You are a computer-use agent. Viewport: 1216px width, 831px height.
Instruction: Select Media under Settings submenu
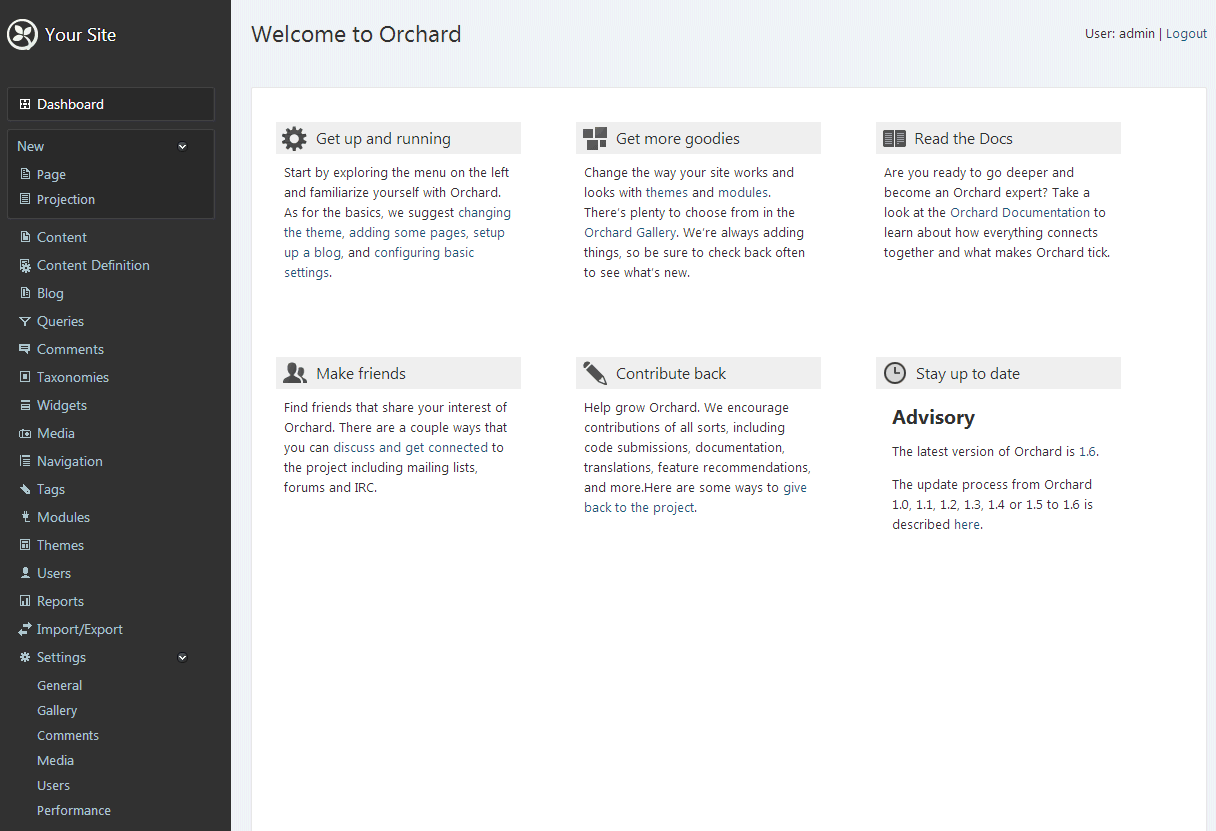56,760
